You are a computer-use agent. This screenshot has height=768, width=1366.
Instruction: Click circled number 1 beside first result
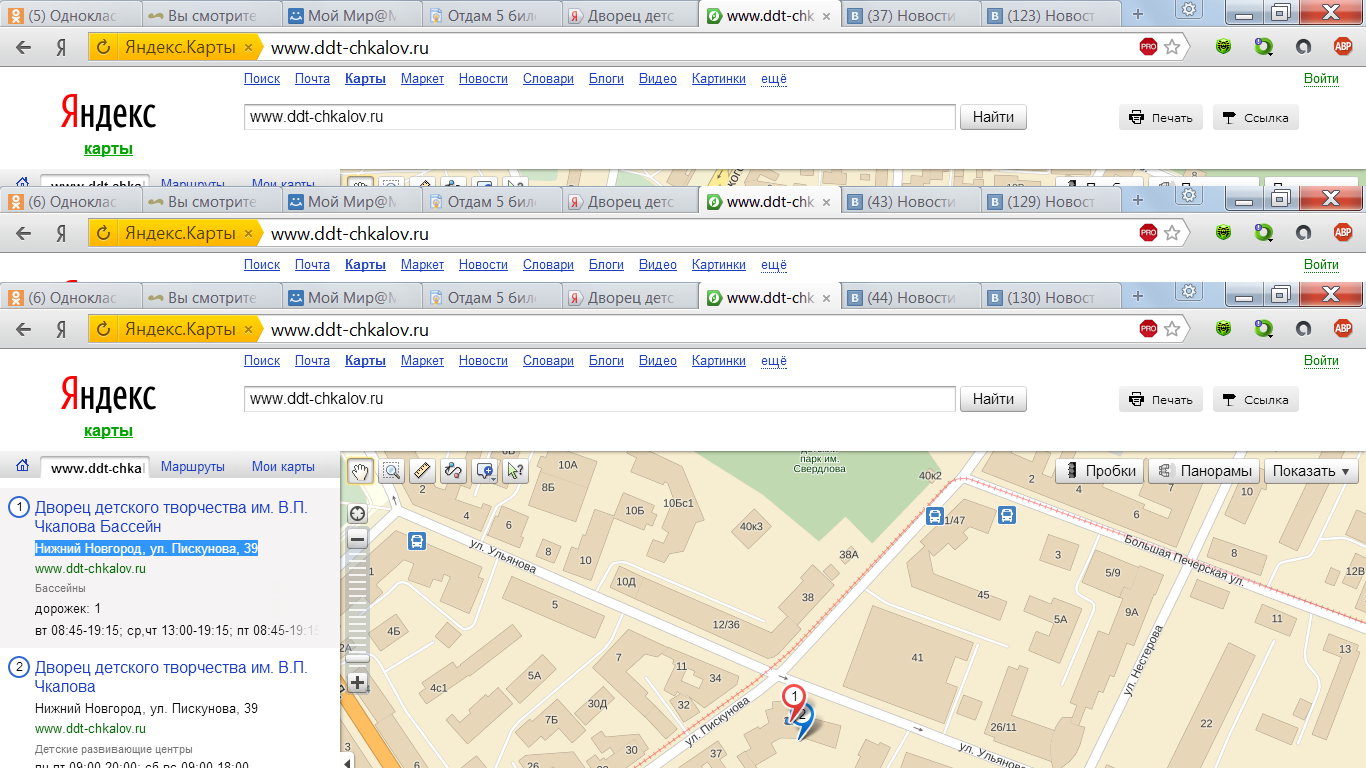pos(18,507)
